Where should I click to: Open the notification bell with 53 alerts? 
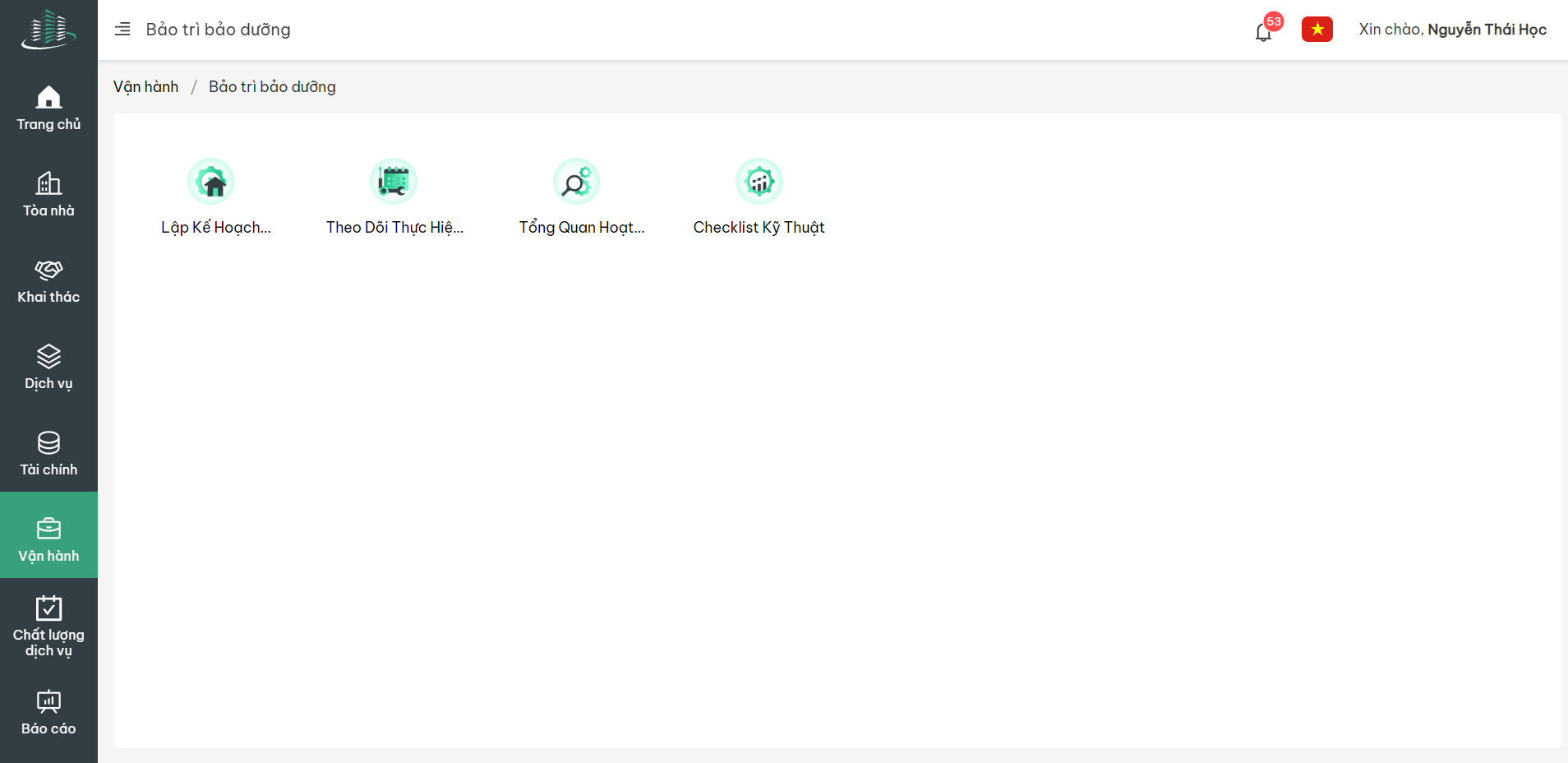tap(1264, 32)
